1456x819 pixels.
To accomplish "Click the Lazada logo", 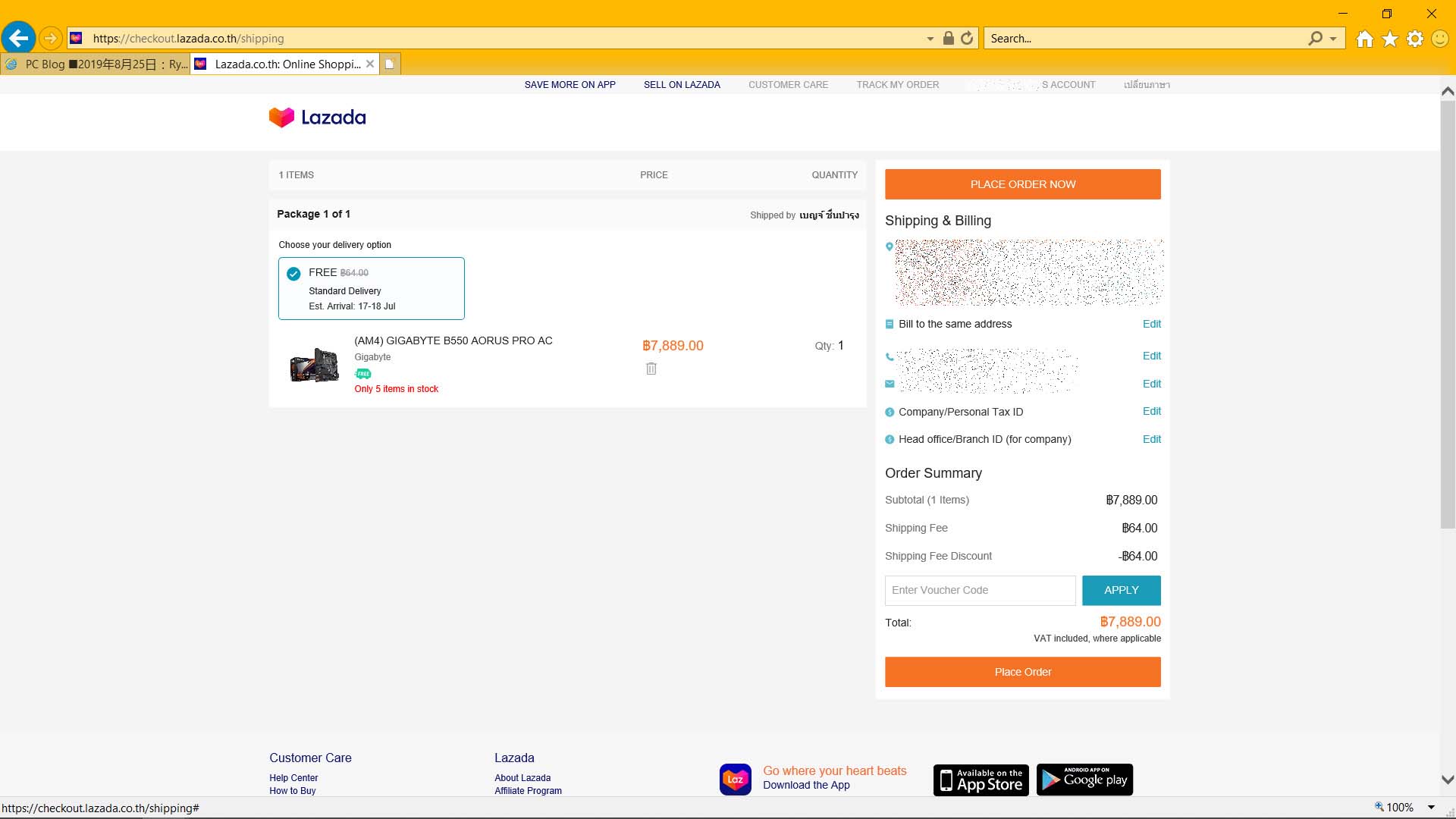I will tap(317, 118).
